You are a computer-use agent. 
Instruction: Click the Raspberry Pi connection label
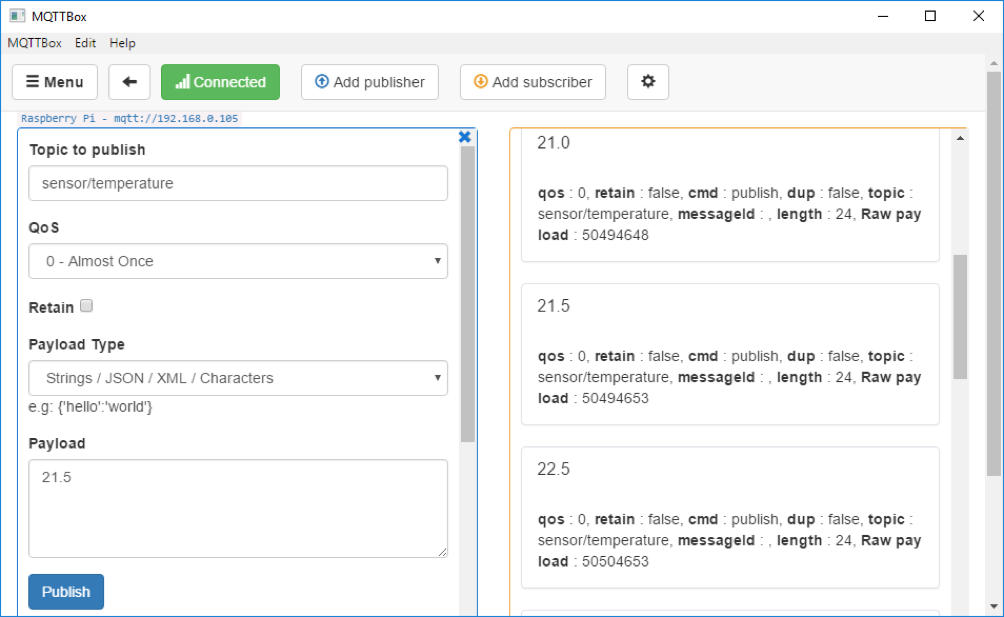click(130, 118)
